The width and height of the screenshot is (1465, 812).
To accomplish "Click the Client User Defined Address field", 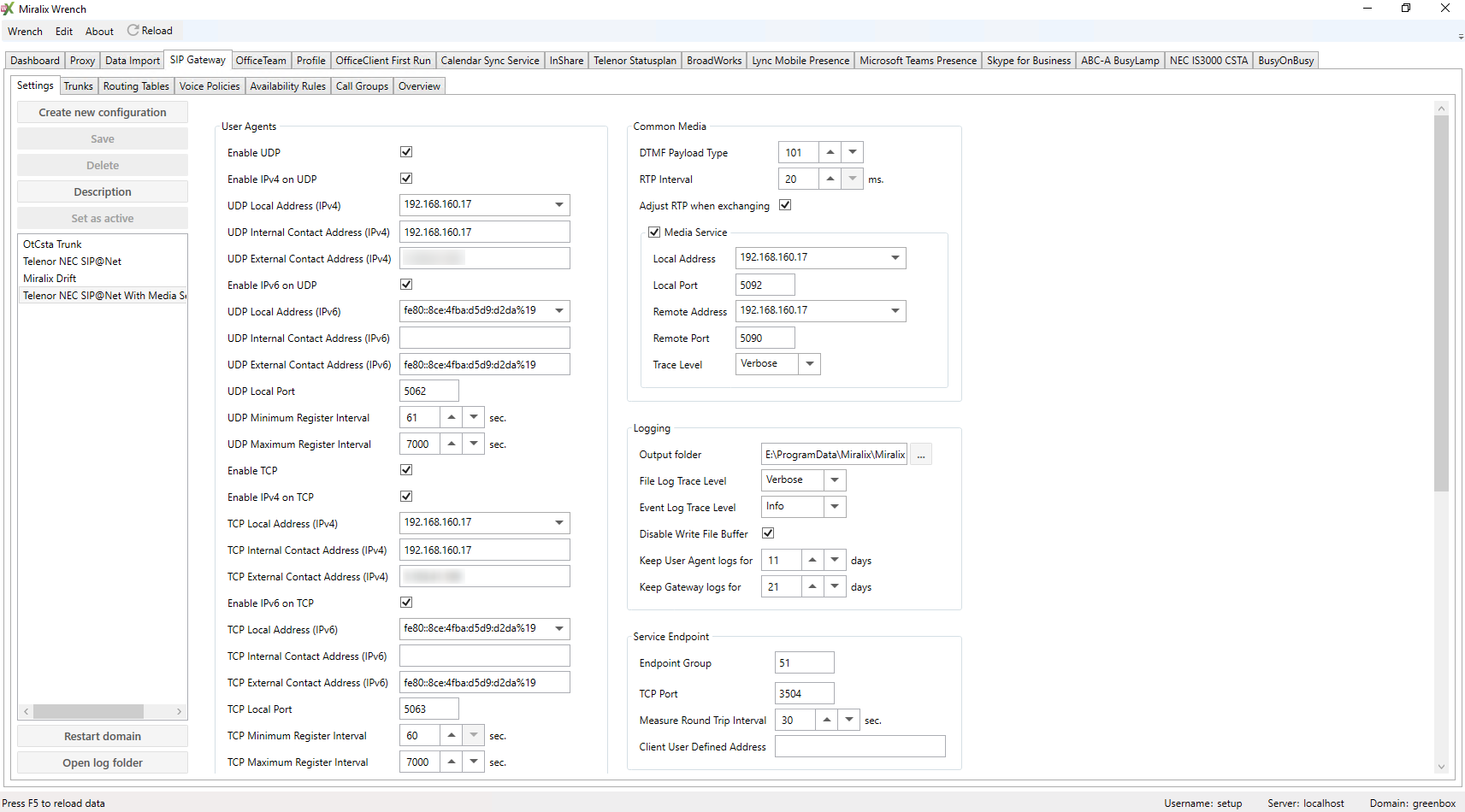I will click(860, 747).
